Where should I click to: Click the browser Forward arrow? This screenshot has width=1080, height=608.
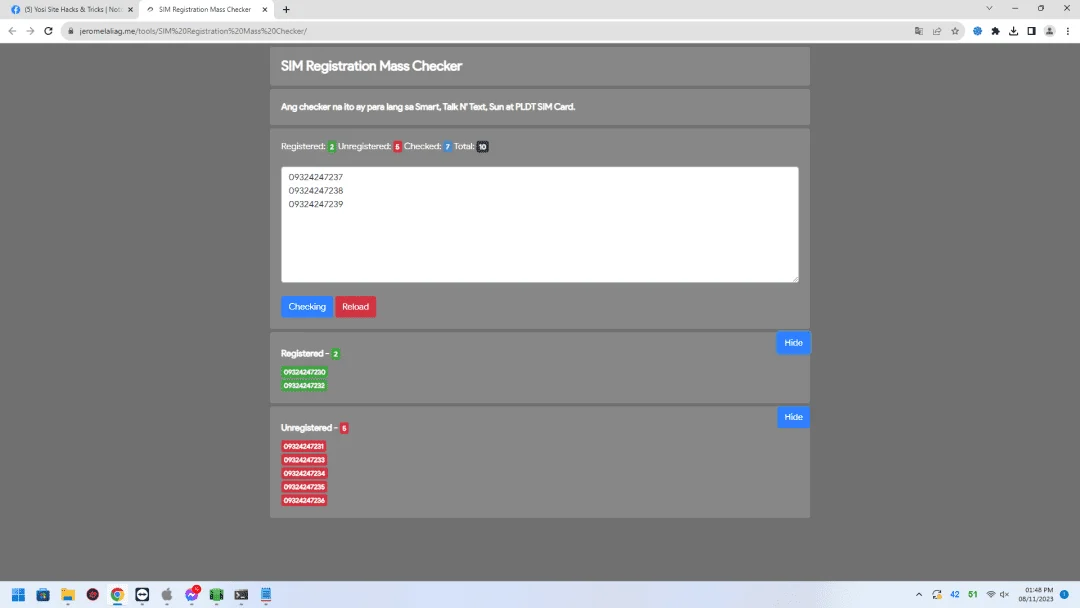coord(30,31)
